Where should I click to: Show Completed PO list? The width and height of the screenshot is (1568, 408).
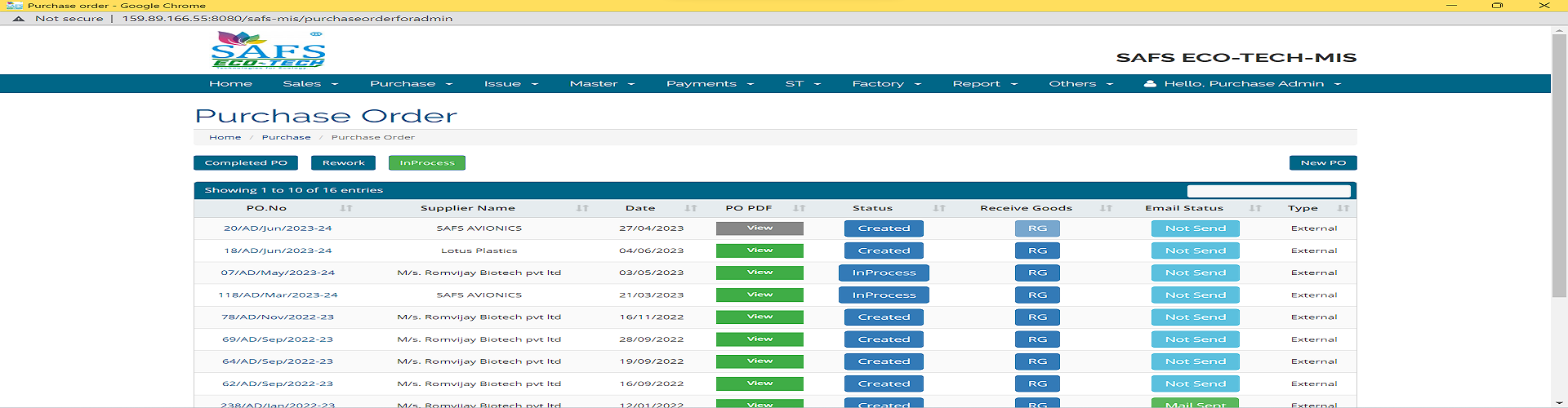[x=246, y=163]
